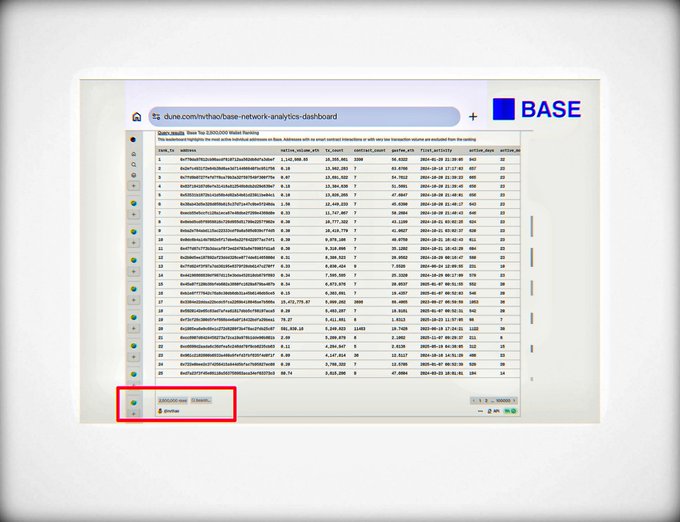The height and width of the screenshot is (522, 680).
Task: Focus the dune.com address bar
Action: (304, 117)
